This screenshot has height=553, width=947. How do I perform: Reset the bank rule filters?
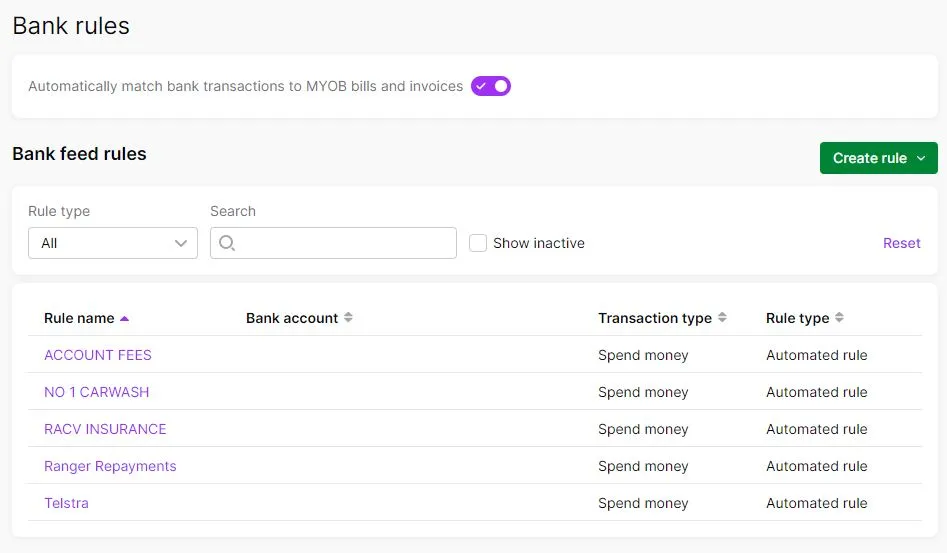coord(901,243)
